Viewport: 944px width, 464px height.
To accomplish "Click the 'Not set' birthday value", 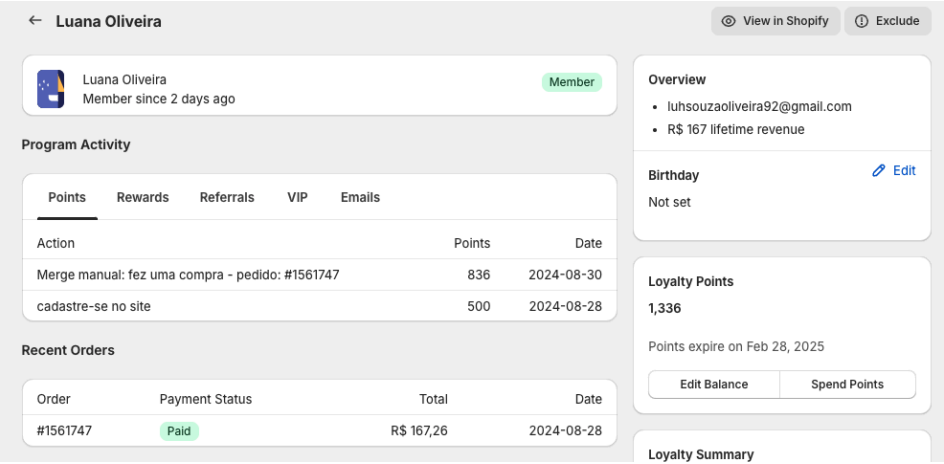I will tap(669, 202).
